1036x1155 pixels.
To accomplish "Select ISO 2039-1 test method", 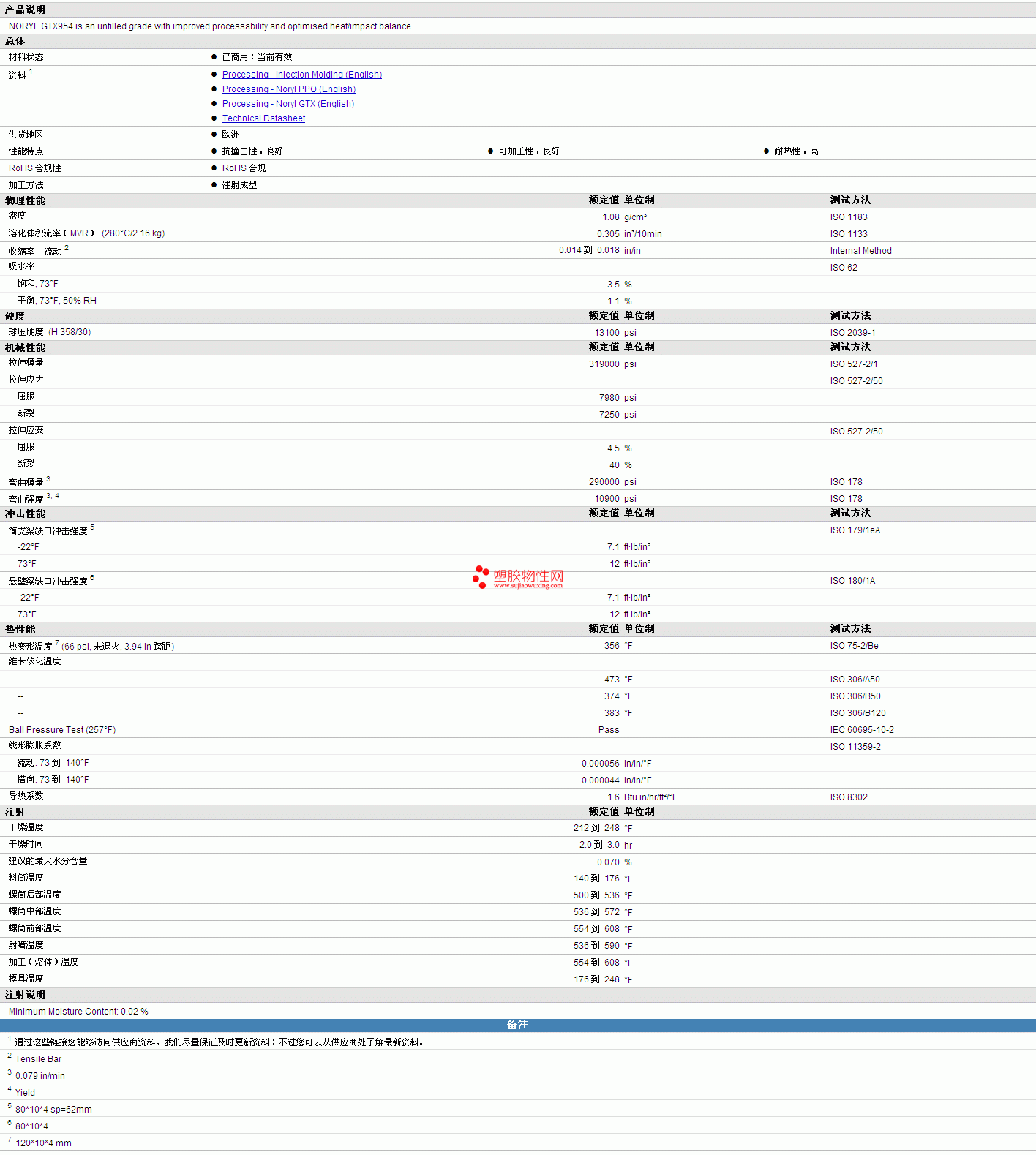I will coord(852,333).
